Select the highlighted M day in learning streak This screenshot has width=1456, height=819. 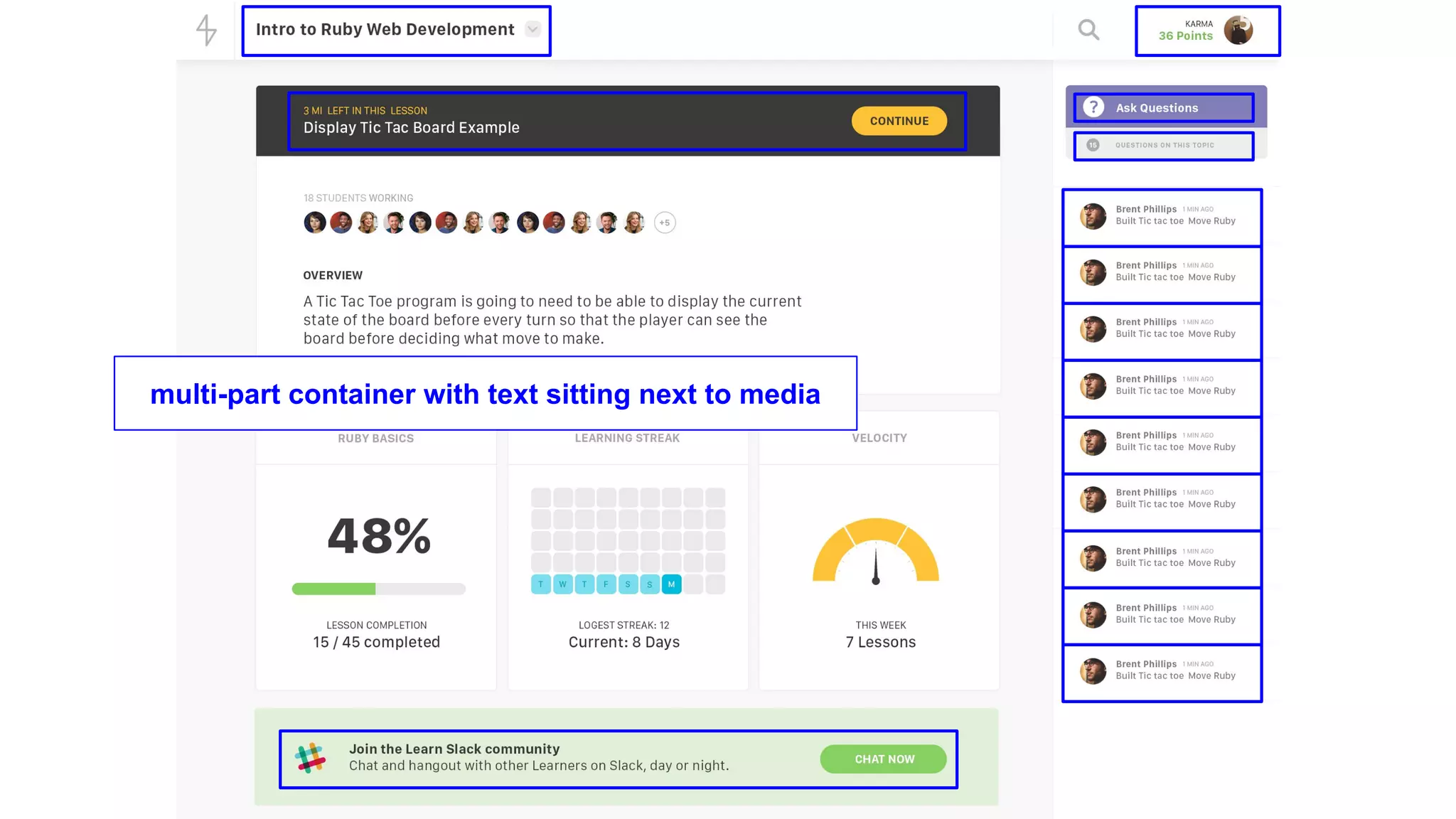(671, 584)
